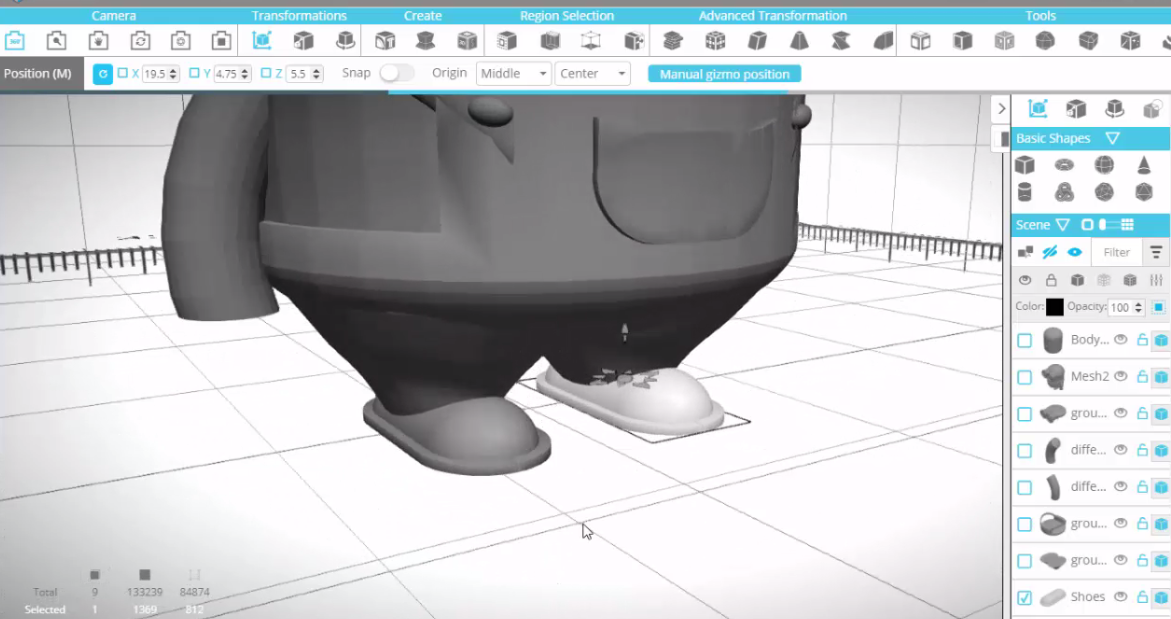This screenshot has height=619, width=1171.
Task: Open the Tools toolbar section
Action: (x=1040, y=16)
